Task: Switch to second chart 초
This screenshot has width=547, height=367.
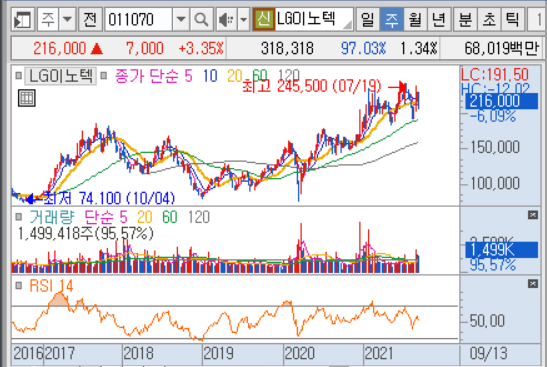Action: click(x=489, y=20)
